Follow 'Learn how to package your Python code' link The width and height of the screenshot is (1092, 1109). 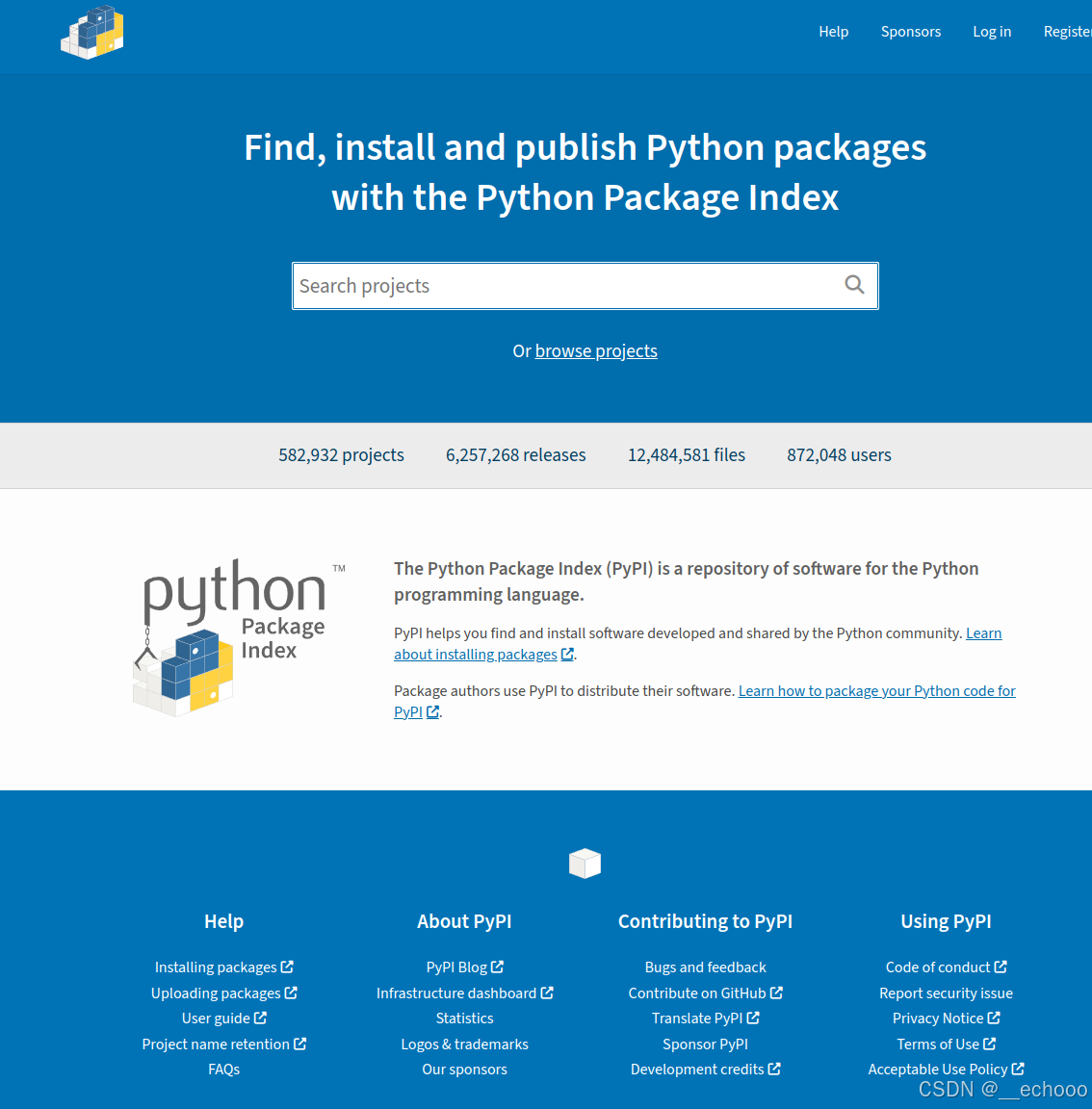click(x=877, y=691)
